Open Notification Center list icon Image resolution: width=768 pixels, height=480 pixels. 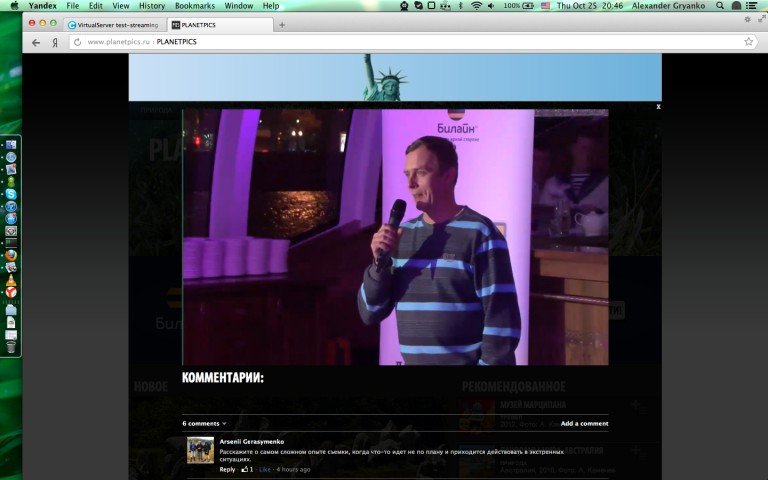tap(751, 5)
